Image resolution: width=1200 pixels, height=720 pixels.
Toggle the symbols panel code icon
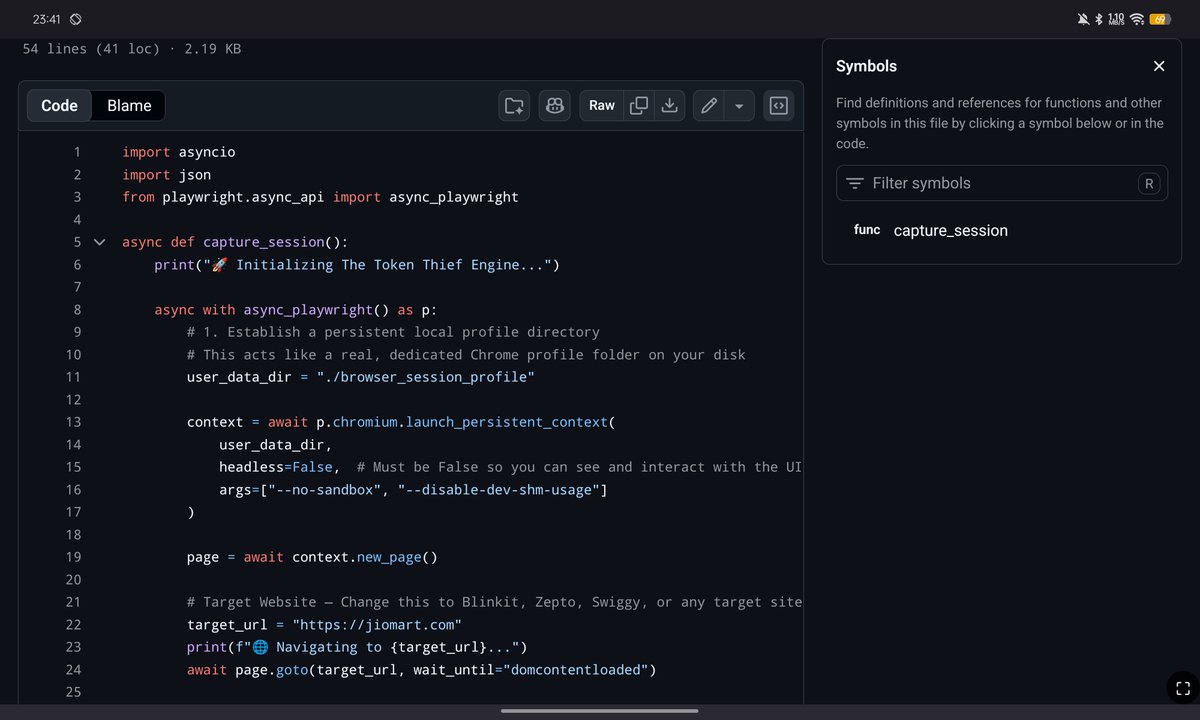coord(779,105)
